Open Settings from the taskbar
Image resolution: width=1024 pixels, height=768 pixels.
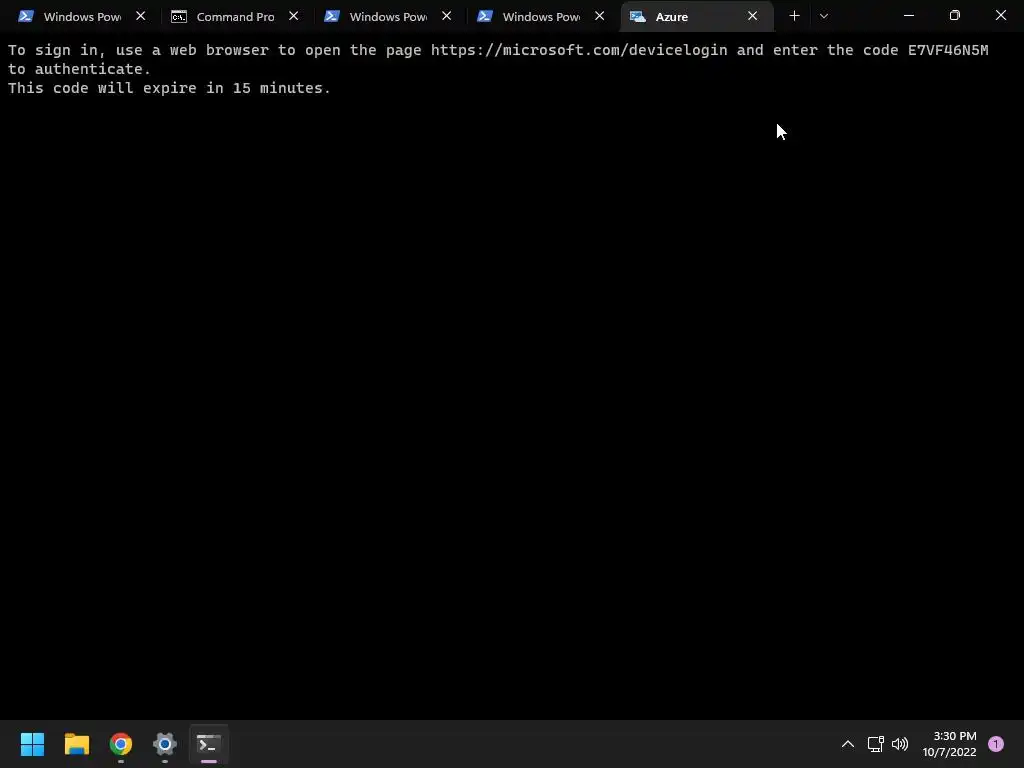[165, 744]
